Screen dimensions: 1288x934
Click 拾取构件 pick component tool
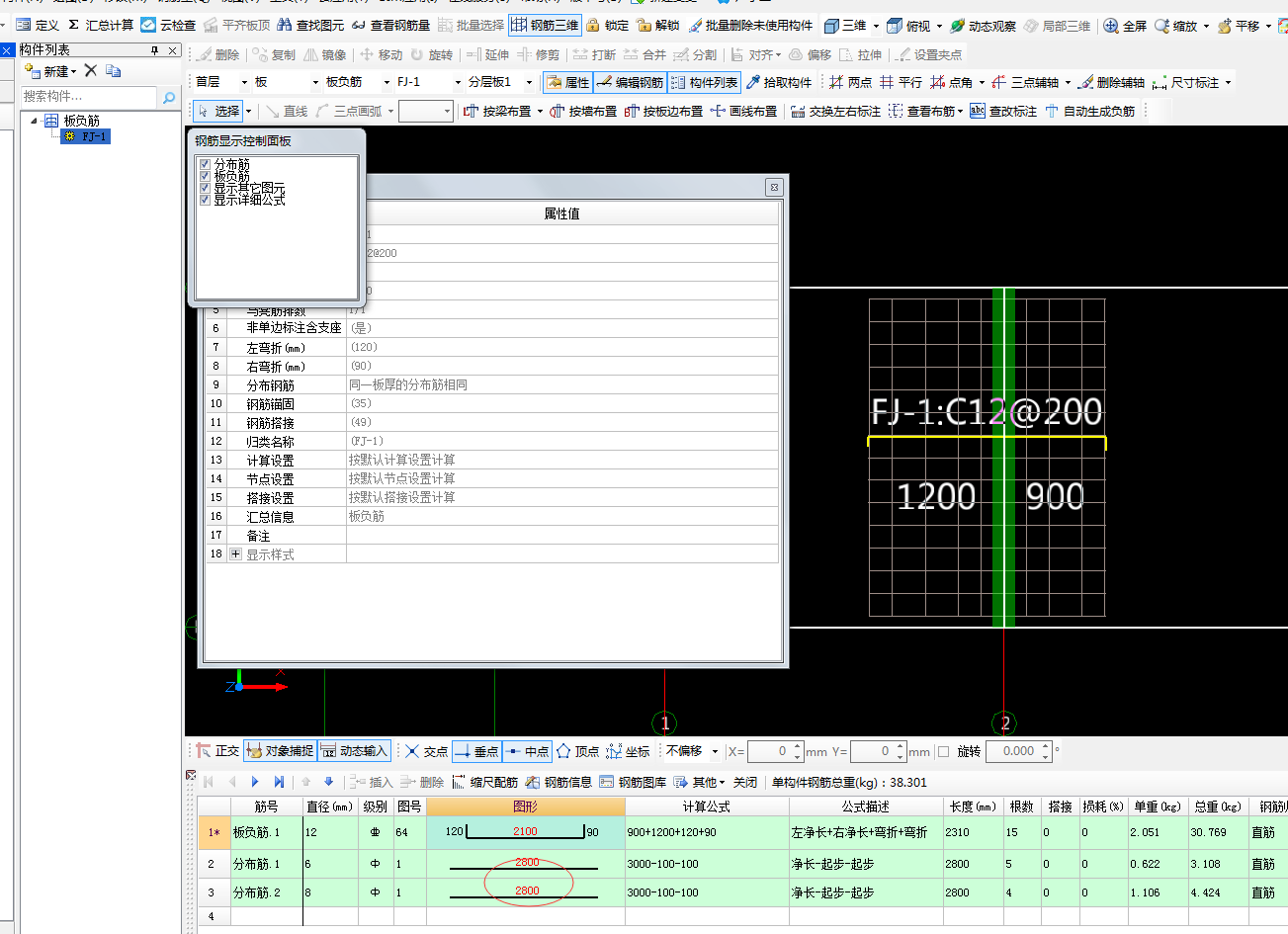tap(779, 82)
